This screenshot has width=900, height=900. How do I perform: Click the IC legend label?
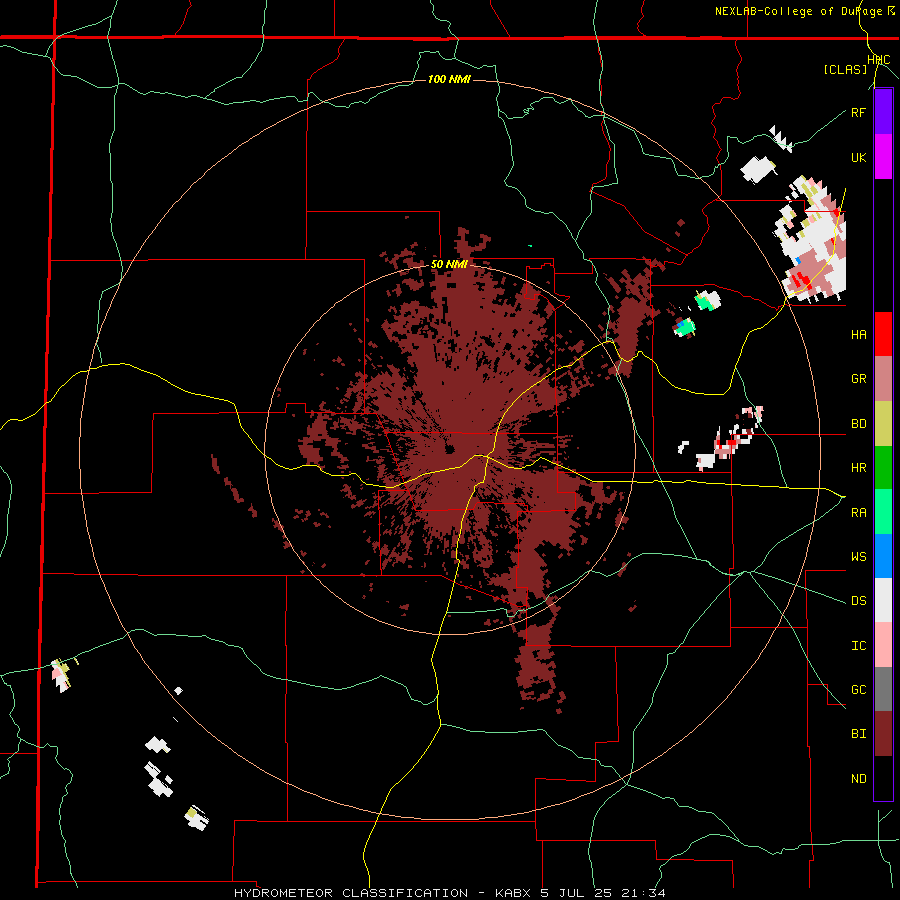(x=858, y=646)
